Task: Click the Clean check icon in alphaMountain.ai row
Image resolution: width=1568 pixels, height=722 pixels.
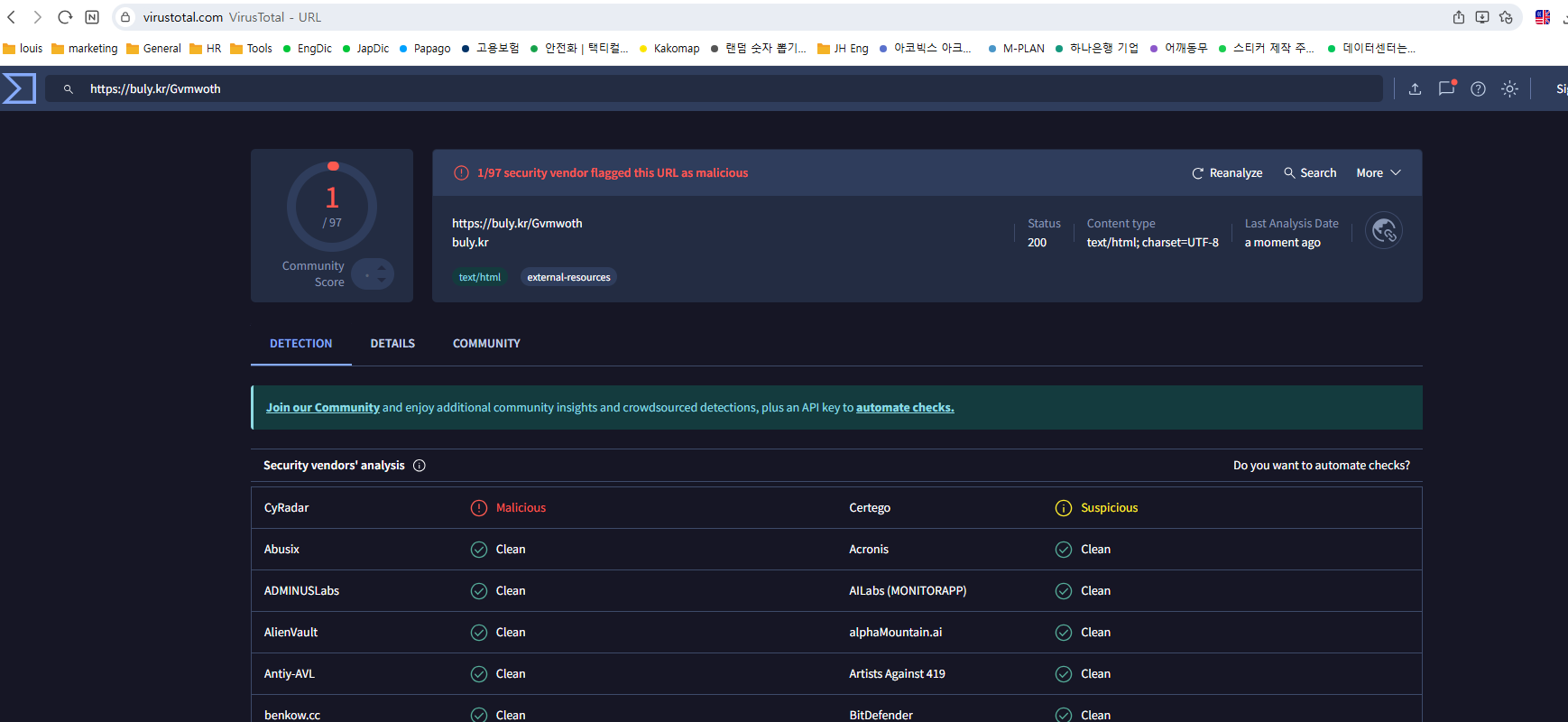Action: pyautogui.click(x=1064, y=633)
